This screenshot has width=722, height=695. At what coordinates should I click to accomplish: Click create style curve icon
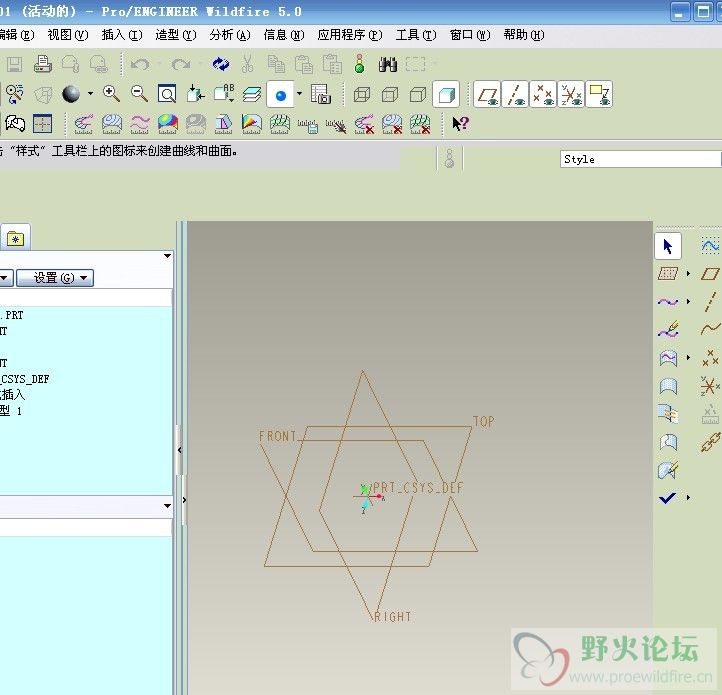point(668,302)
